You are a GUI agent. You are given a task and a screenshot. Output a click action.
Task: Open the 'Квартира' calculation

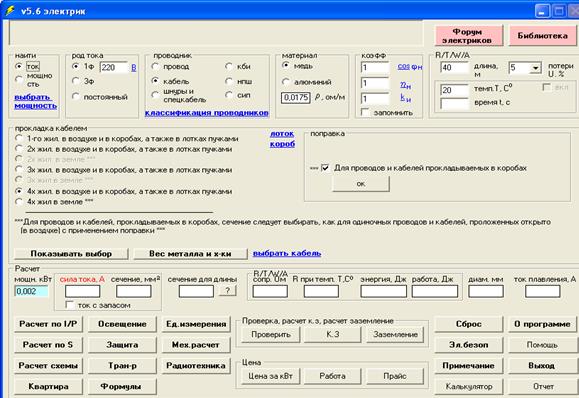(48, 387)
